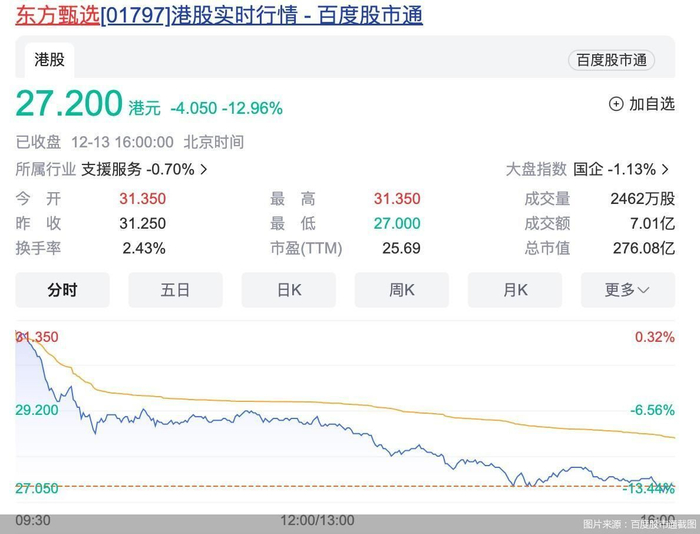Open 所属行业 支援服务 -0.70% link
Viewport: 700px width, 534px height.
(x=112, y=169)
